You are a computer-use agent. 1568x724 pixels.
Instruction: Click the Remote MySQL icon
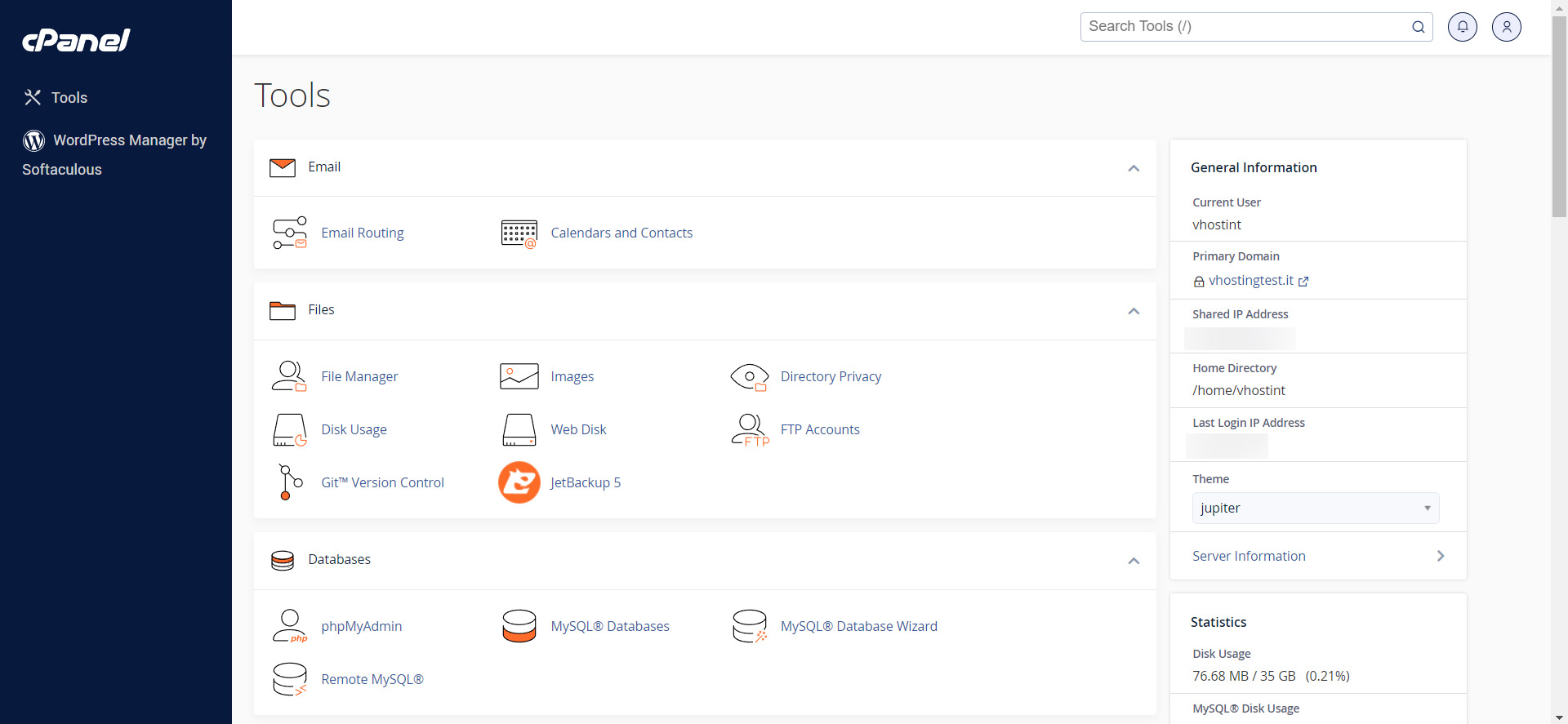(290, 679)
